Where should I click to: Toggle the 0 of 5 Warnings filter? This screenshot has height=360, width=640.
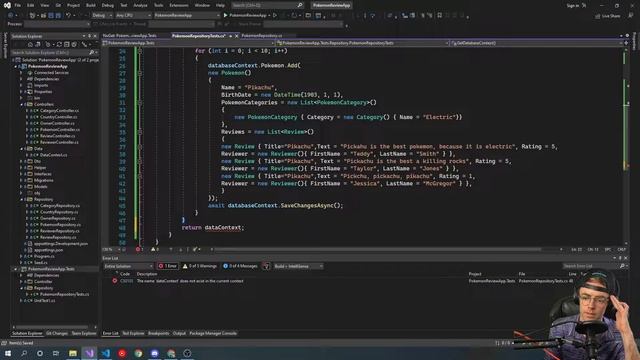point(200,266)
